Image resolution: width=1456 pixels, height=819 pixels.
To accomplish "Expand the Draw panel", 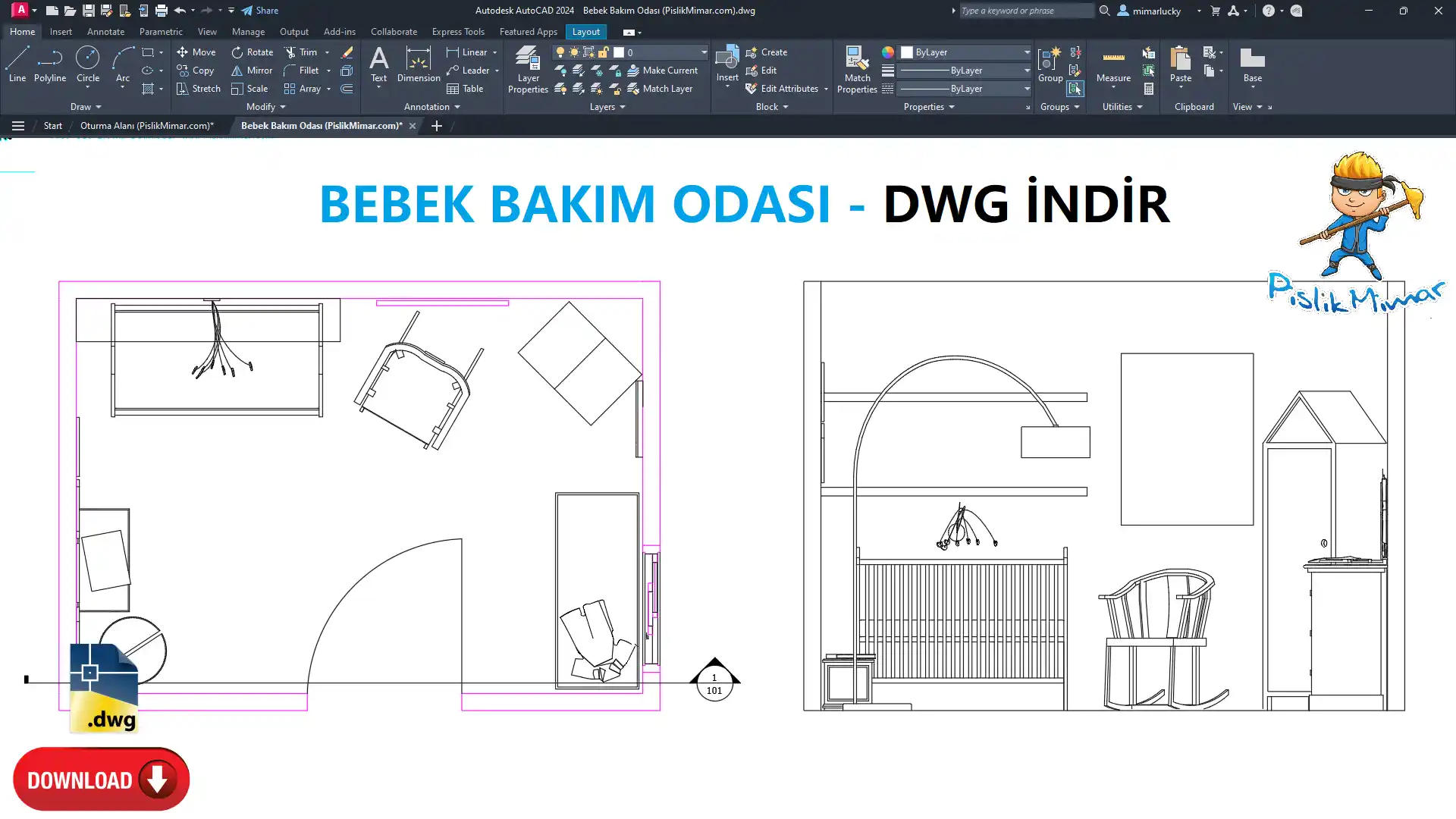I will click(x=86, y=107).
